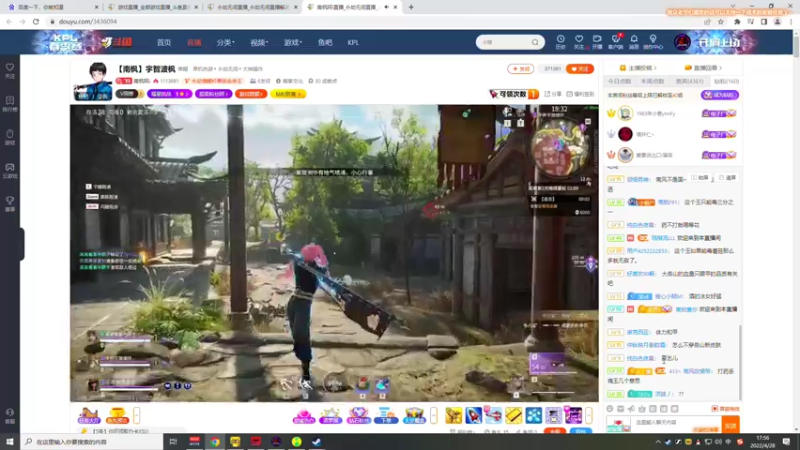
Task: Click the post button left of follower count
Action: 520,68
